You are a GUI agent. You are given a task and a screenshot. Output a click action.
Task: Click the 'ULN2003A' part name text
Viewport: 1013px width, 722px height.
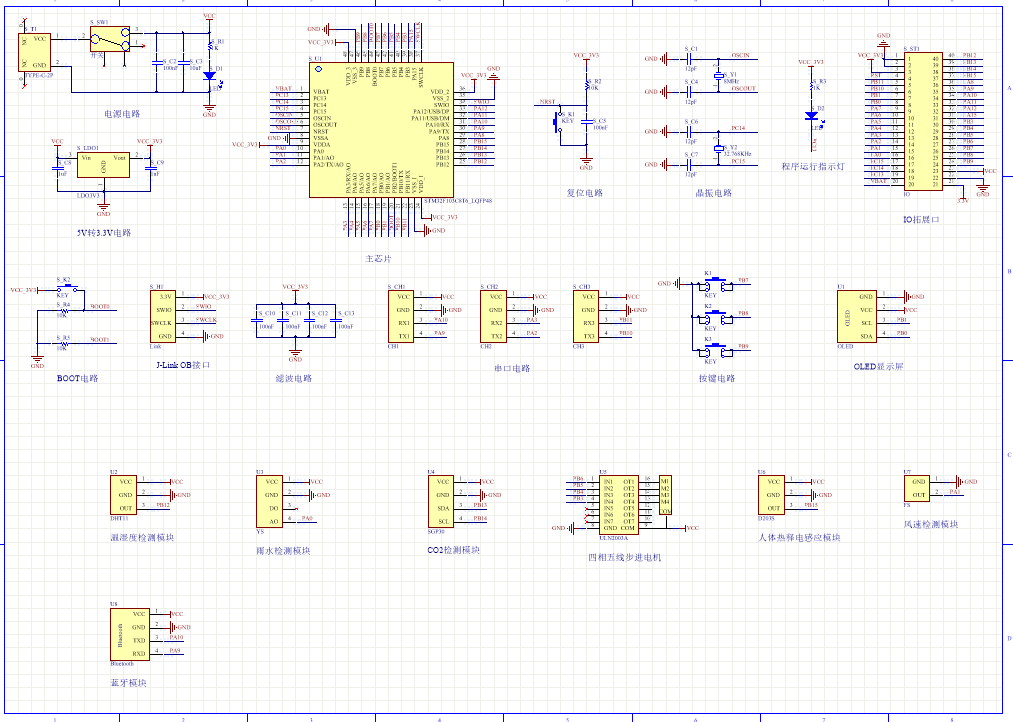pyautogui.click(x=614, y=538)
